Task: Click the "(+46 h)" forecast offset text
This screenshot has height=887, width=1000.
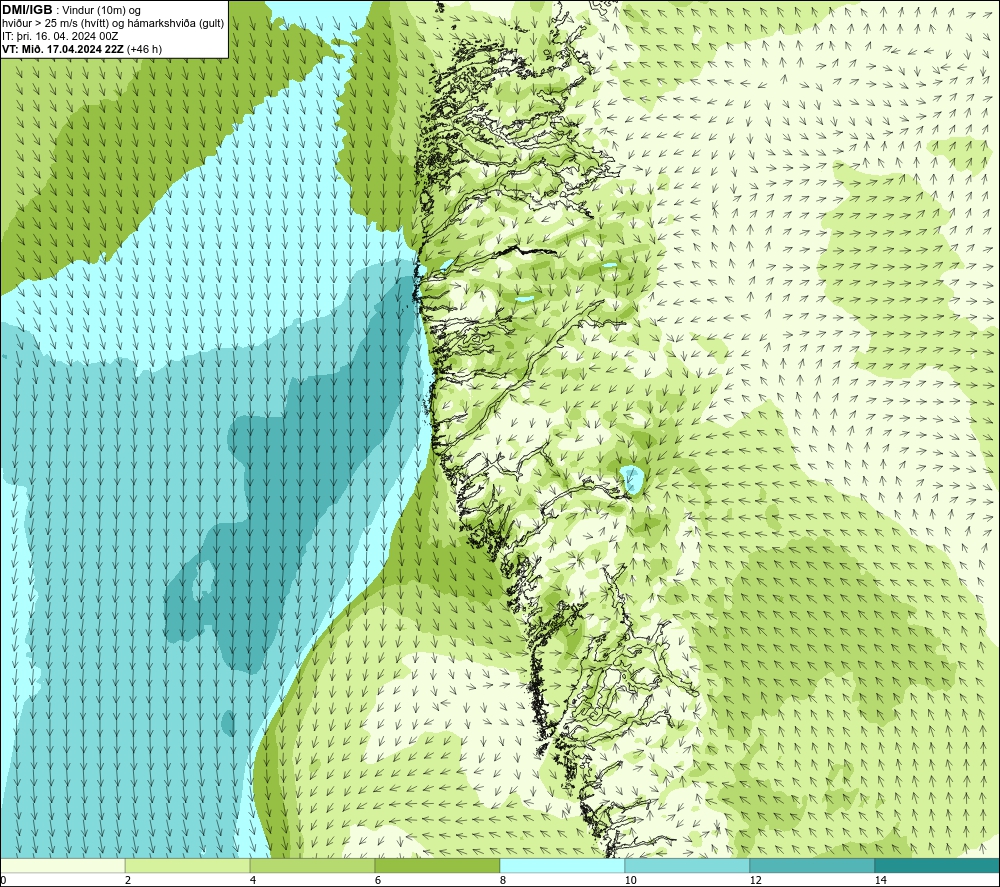Action: tap(145, 49)
